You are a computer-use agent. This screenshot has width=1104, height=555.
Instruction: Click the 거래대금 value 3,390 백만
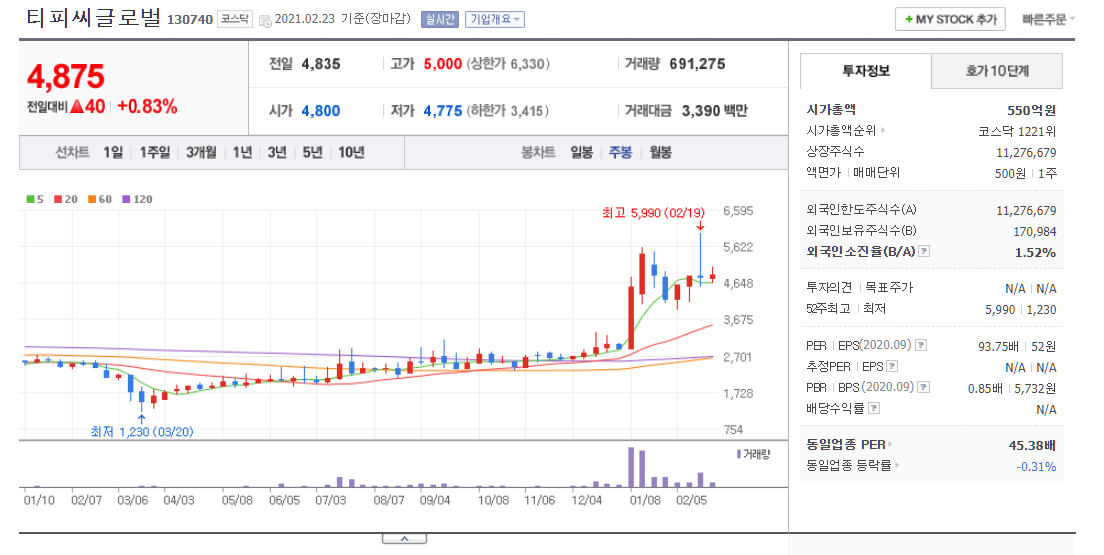tap(715, 111)
